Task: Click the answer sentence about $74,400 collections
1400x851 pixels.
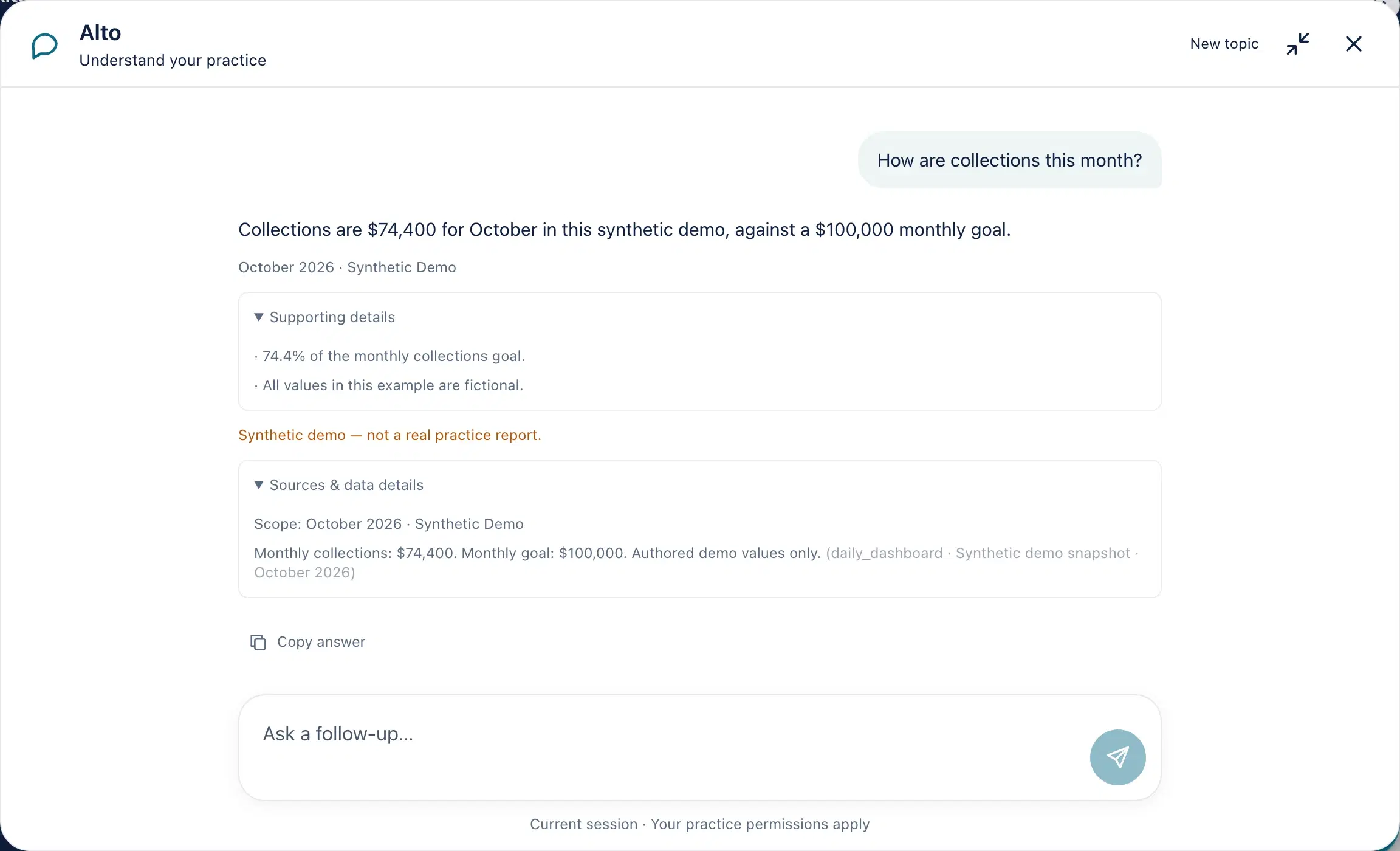Action: [625, 230]
